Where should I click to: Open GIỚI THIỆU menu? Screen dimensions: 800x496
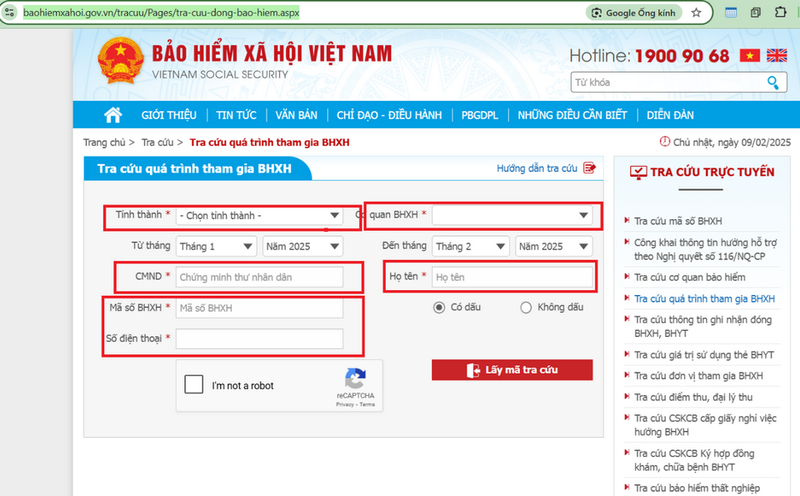(x=169, y=115)
